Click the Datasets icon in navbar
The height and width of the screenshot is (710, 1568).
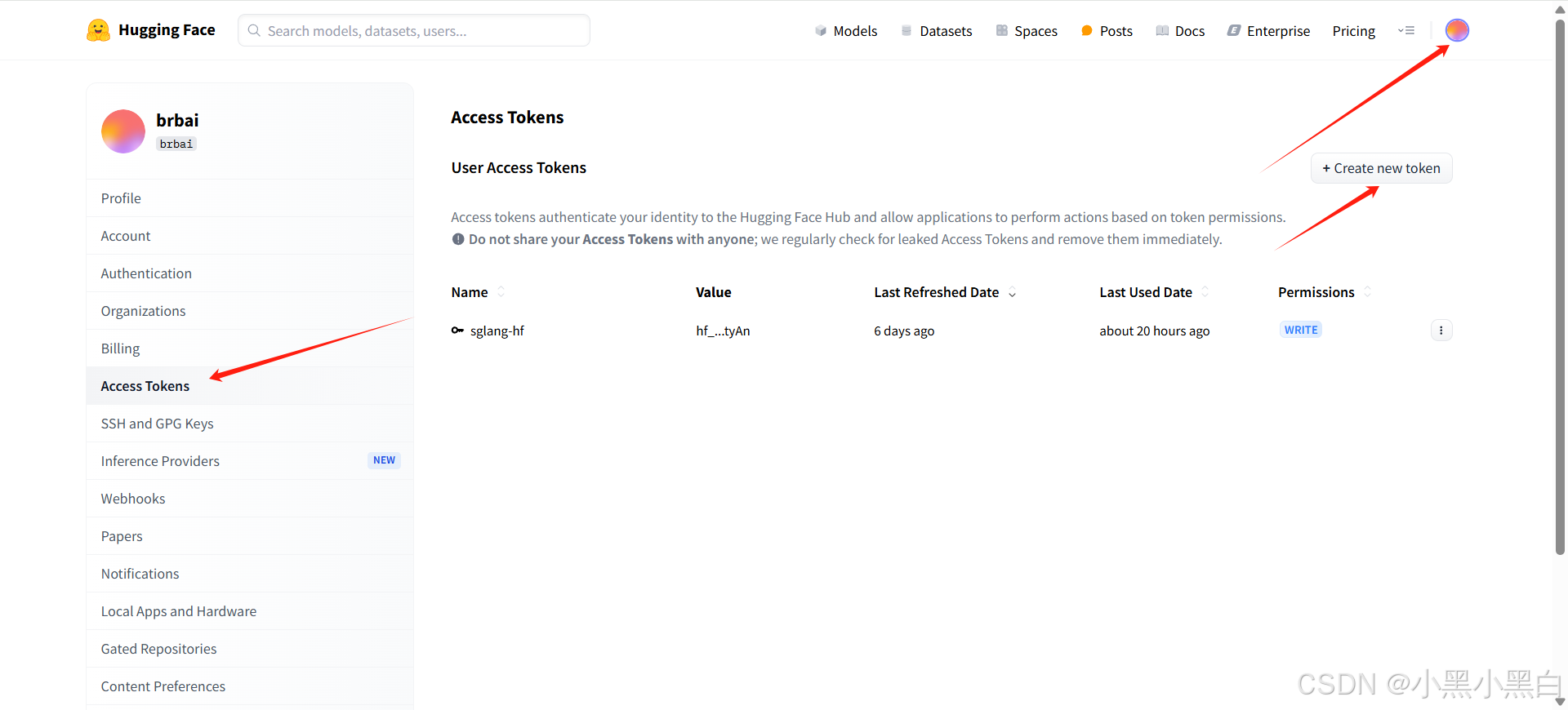pos(906,31)
